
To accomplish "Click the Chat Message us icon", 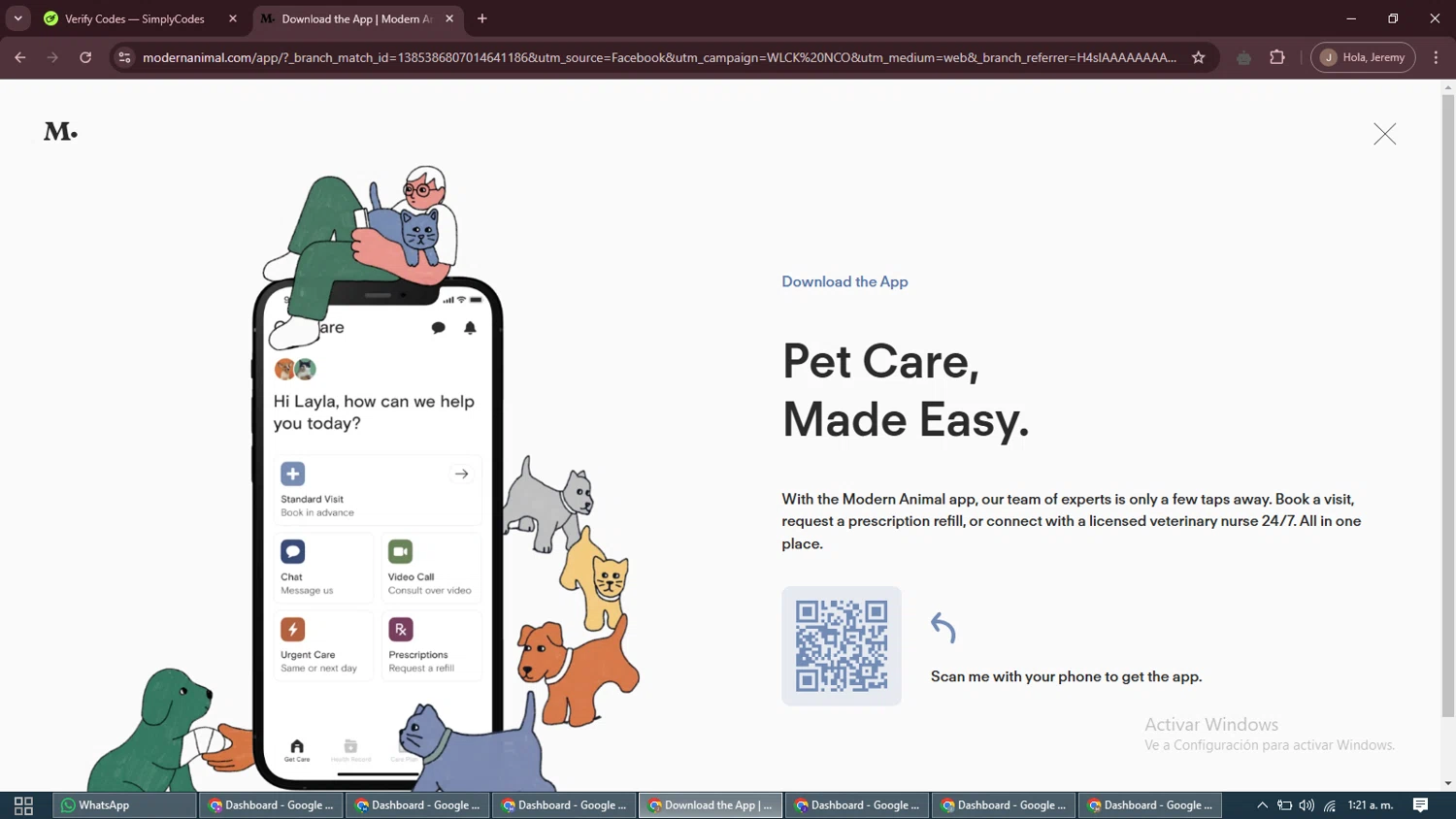I will (x=292, y=551).
